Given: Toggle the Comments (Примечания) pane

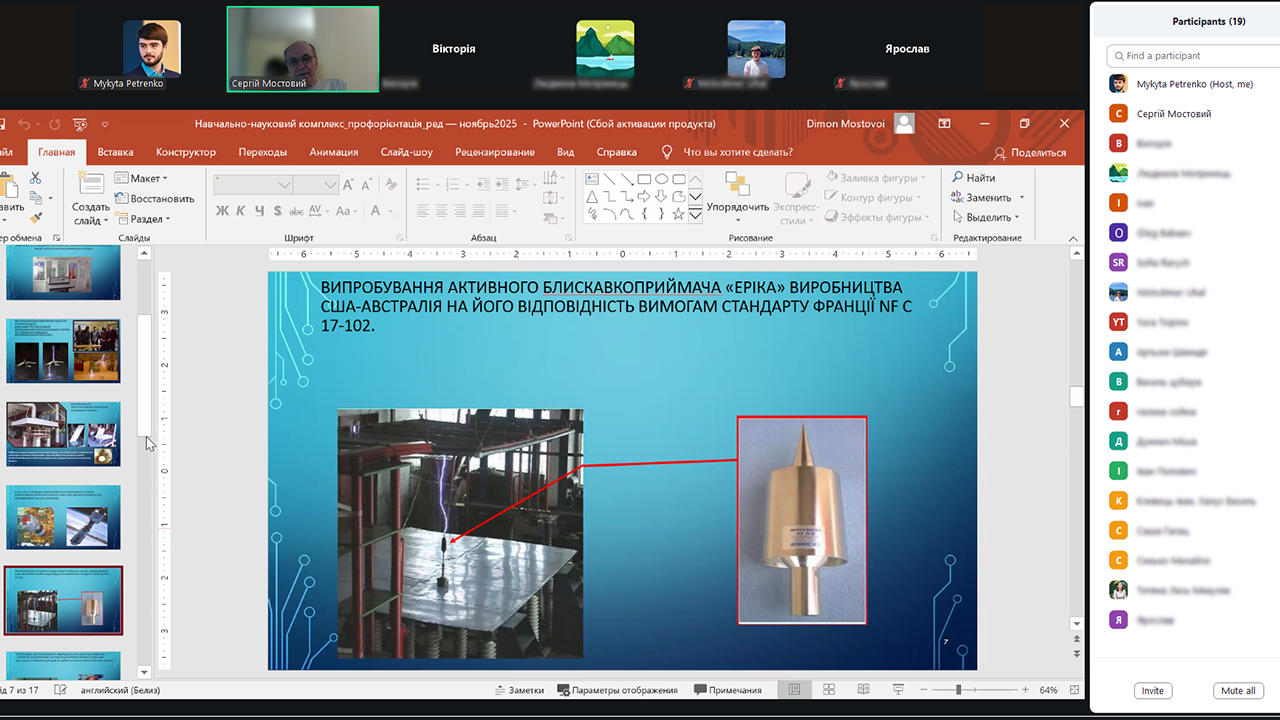Looking at the screenshot, I should 727,690.
